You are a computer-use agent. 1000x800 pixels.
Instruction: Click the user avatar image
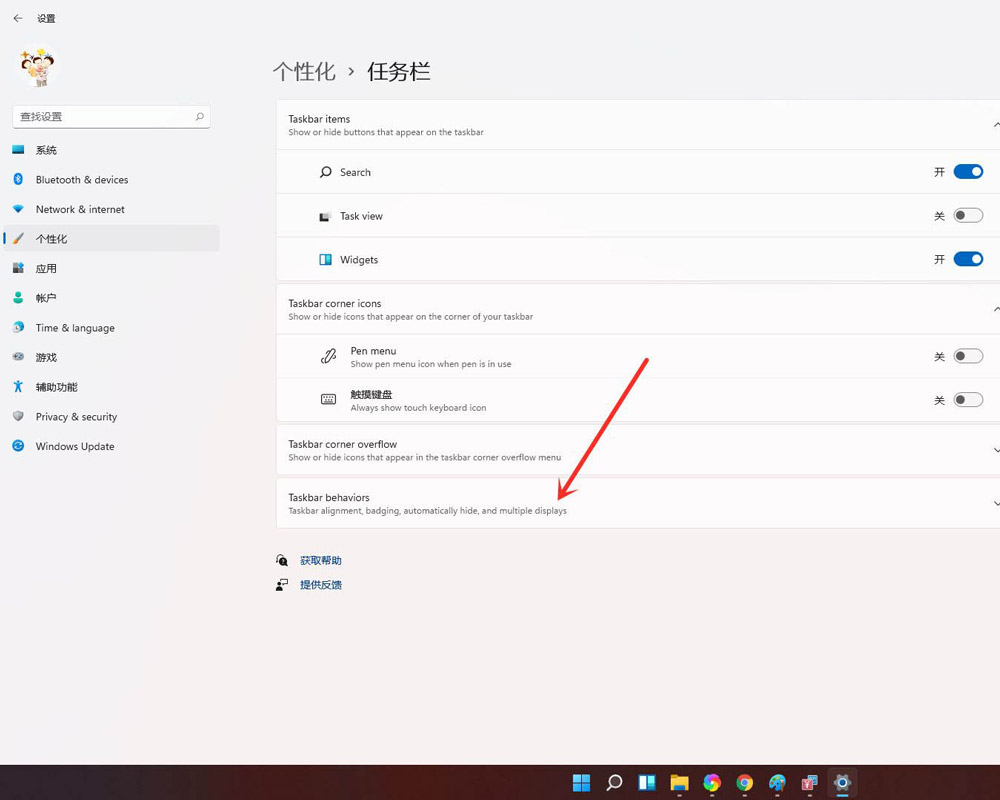[x=36, y=66]
